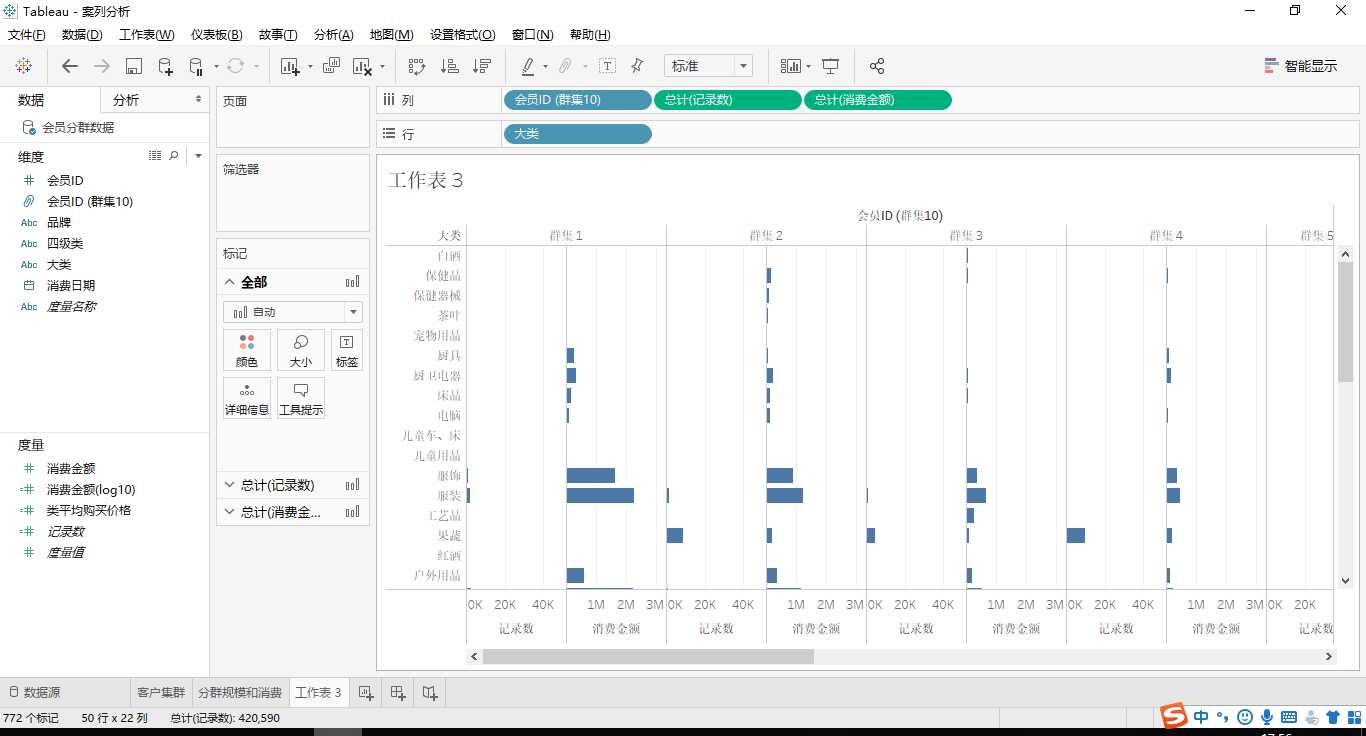Click the undo back arrow

coord(70,66)
